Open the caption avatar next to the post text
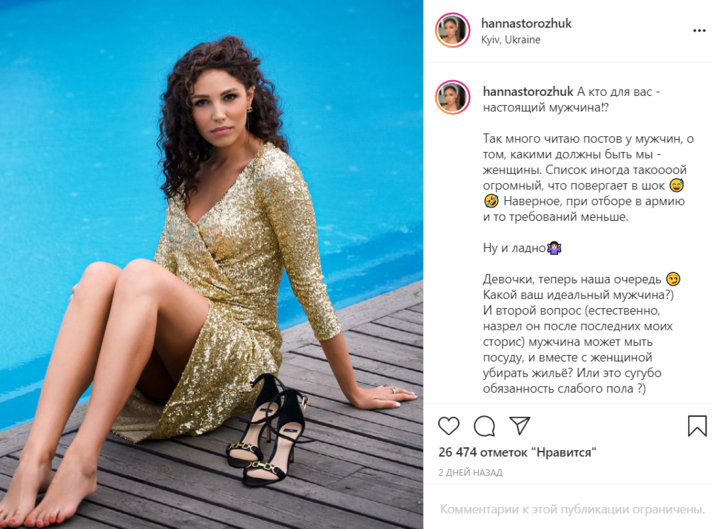Screen dimensions: 713x529 click(452, 97)
